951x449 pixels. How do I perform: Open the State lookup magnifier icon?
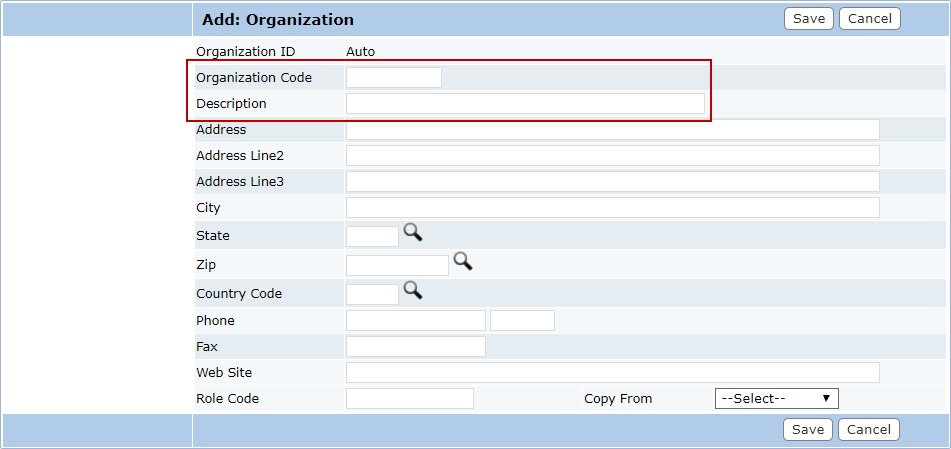pos(413,232)
